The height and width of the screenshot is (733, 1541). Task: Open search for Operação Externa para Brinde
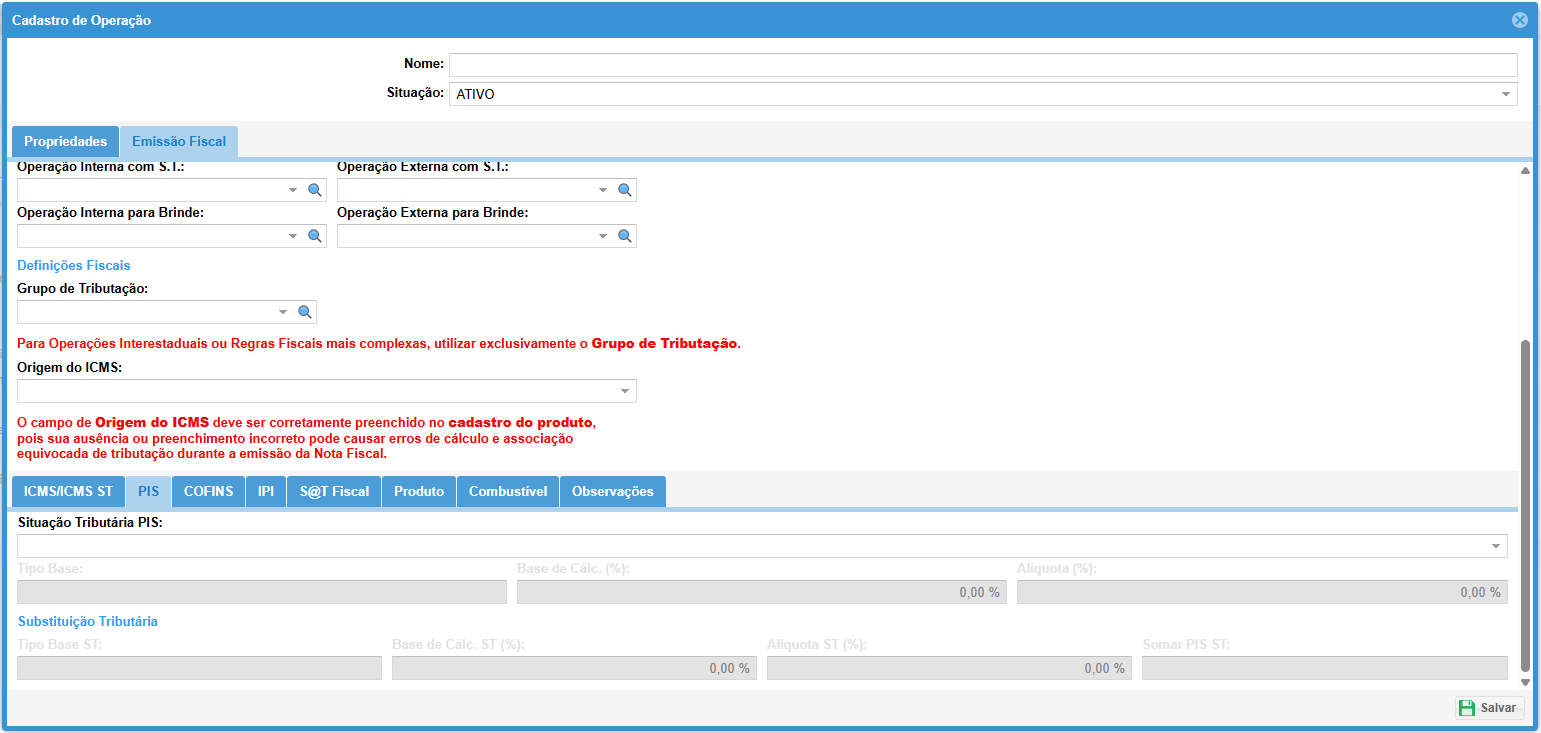point(624,236)
